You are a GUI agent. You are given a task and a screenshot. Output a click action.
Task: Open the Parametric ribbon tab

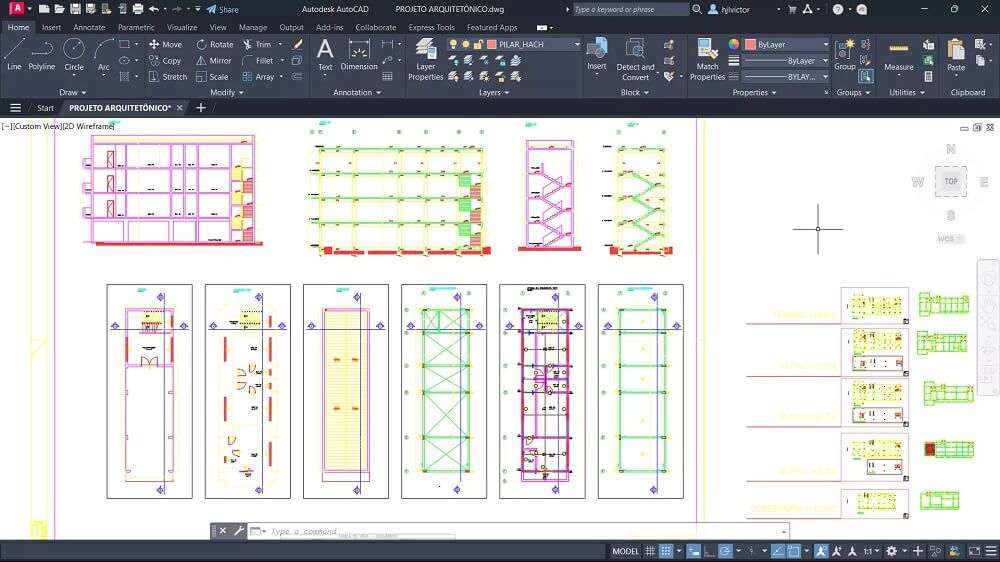click(136, 27)
